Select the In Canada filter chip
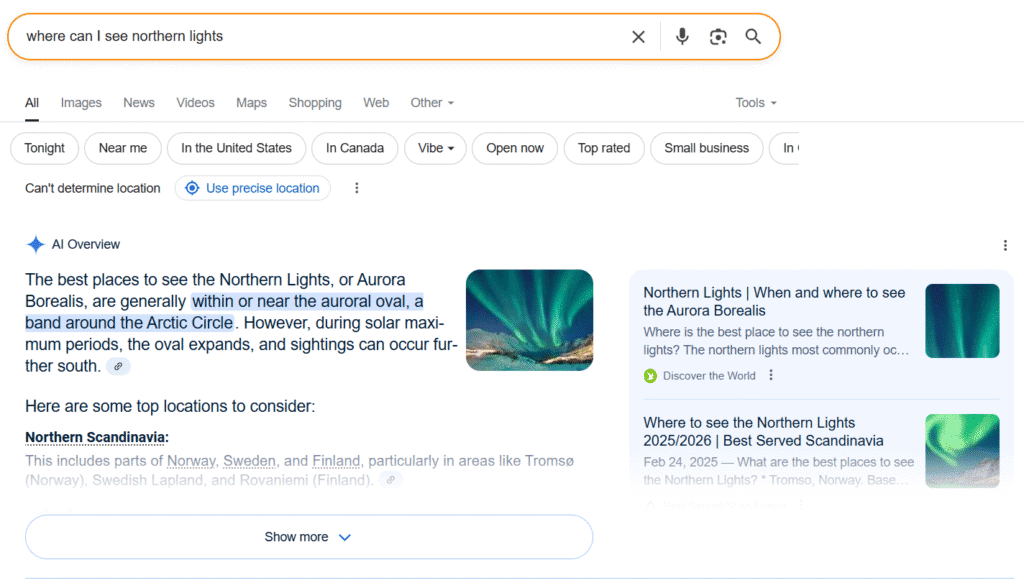Viewport: 1024px width, 588px height. point(355,148)
